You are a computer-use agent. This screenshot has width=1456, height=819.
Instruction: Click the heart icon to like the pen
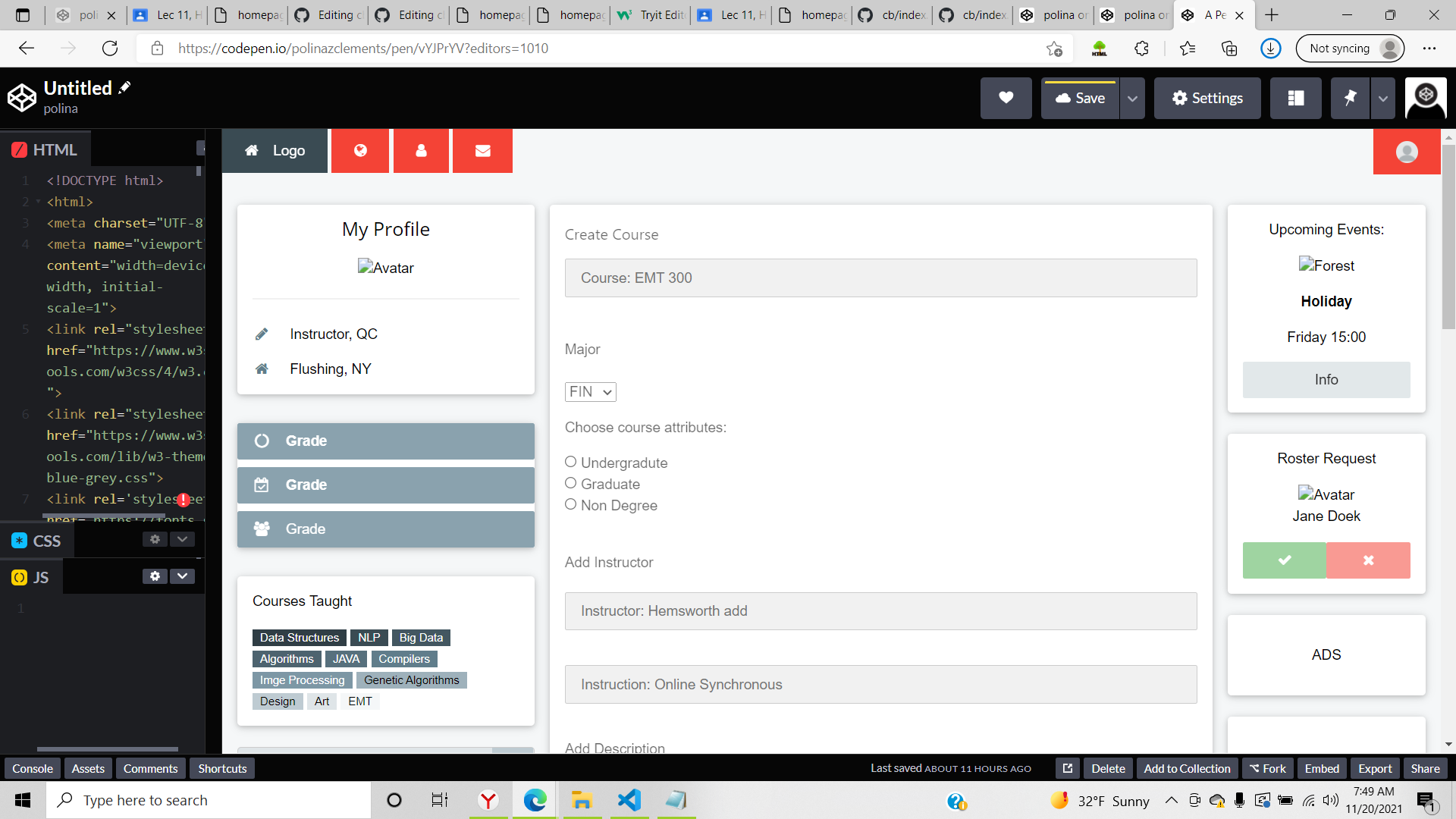[1006, 98]
